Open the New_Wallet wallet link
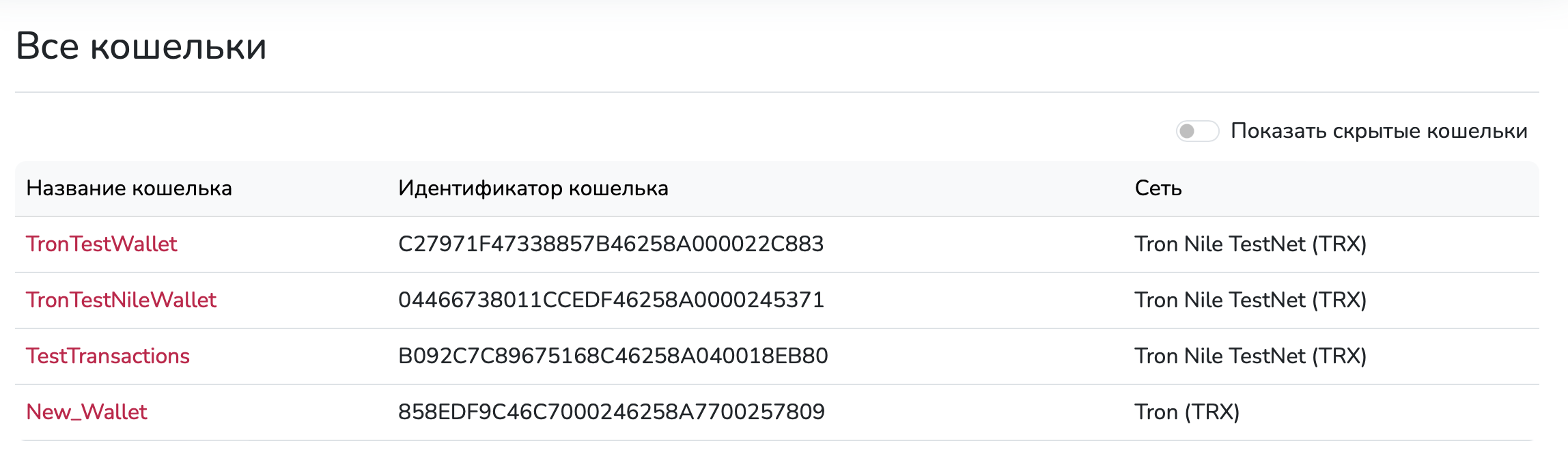 click(x=87, y=412)
